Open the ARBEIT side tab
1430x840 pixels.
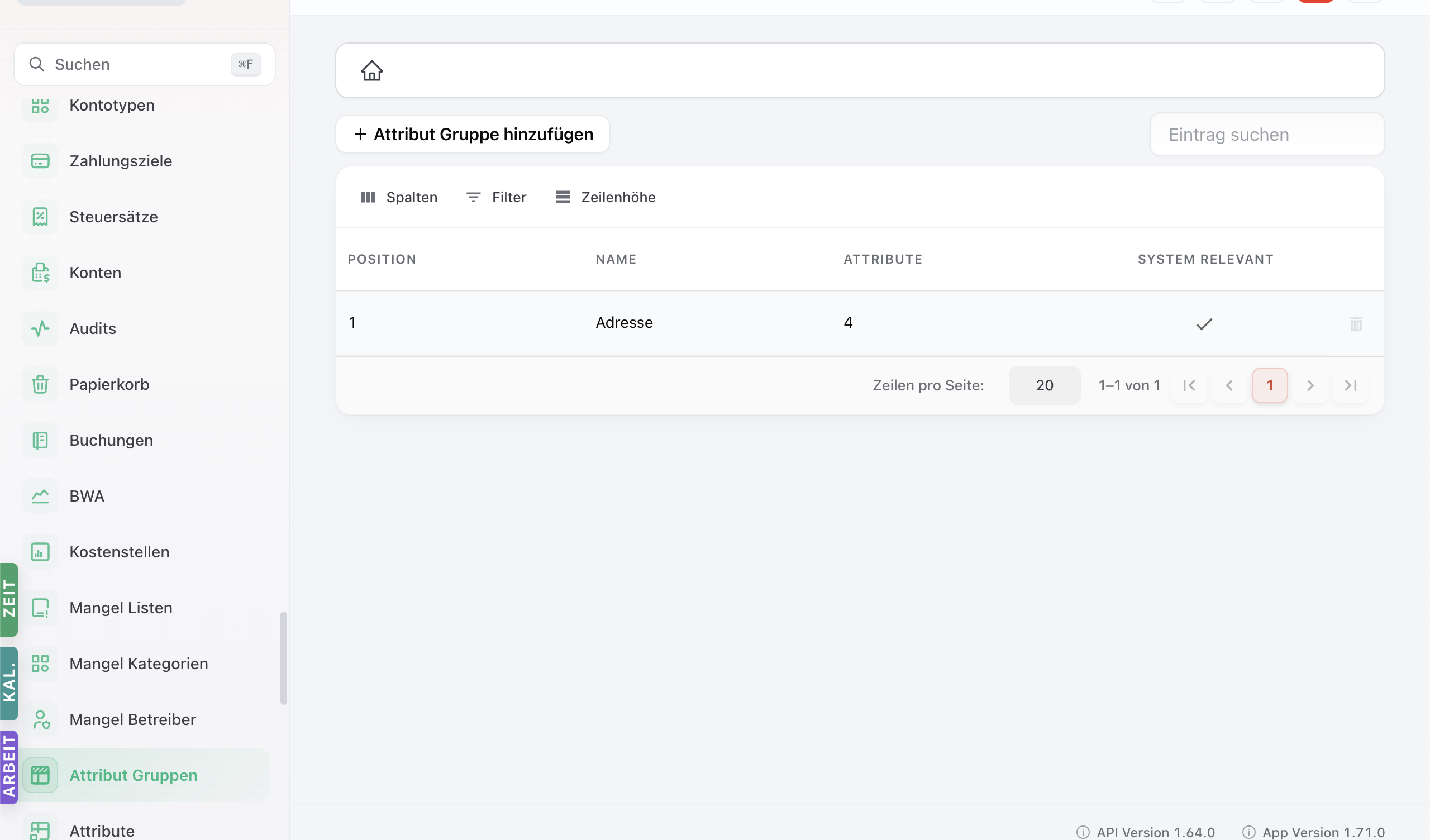[x=9, y=767]
